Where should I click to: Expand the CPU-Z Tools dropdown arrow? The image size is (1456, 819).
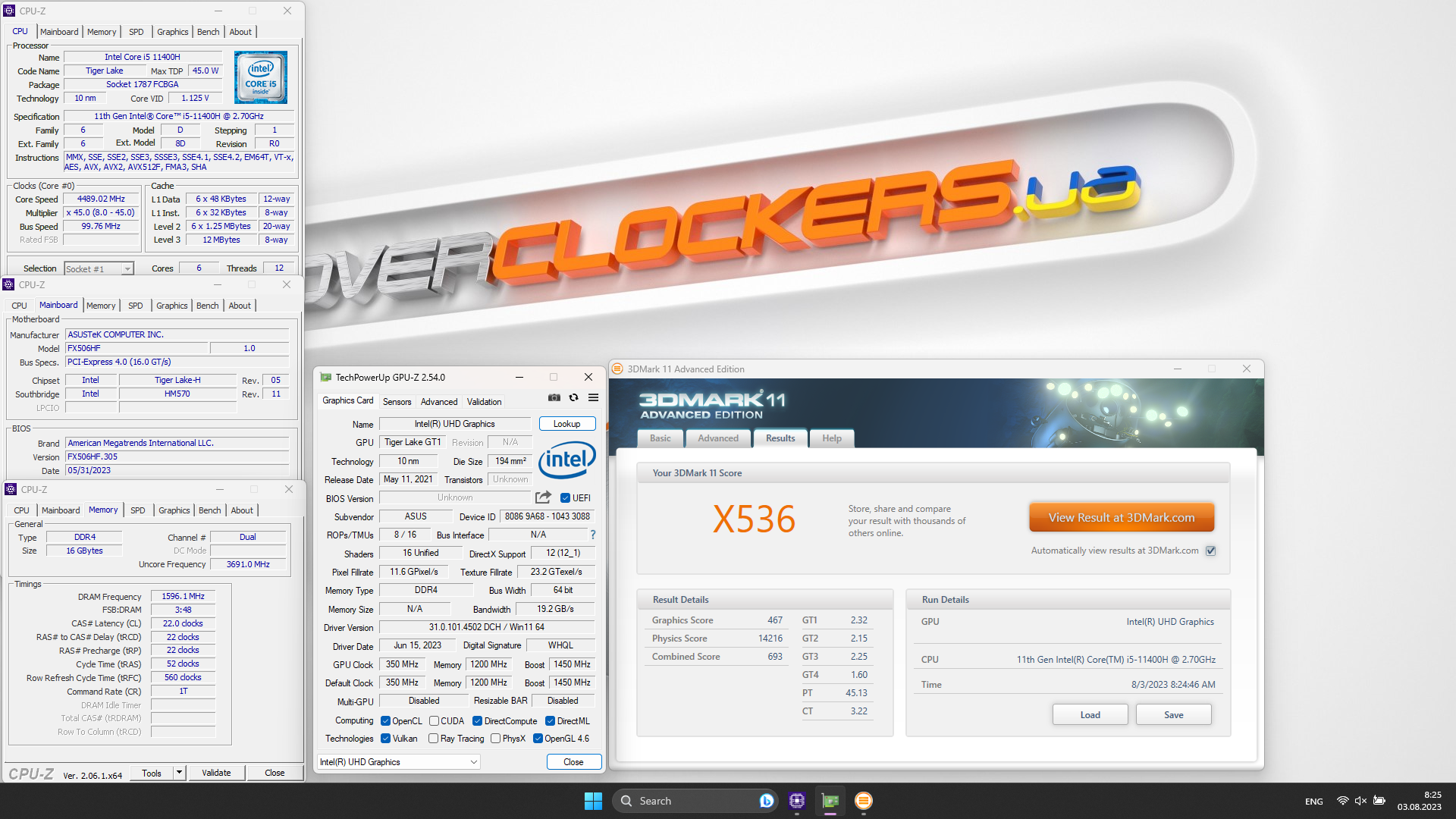coord(180,773)
